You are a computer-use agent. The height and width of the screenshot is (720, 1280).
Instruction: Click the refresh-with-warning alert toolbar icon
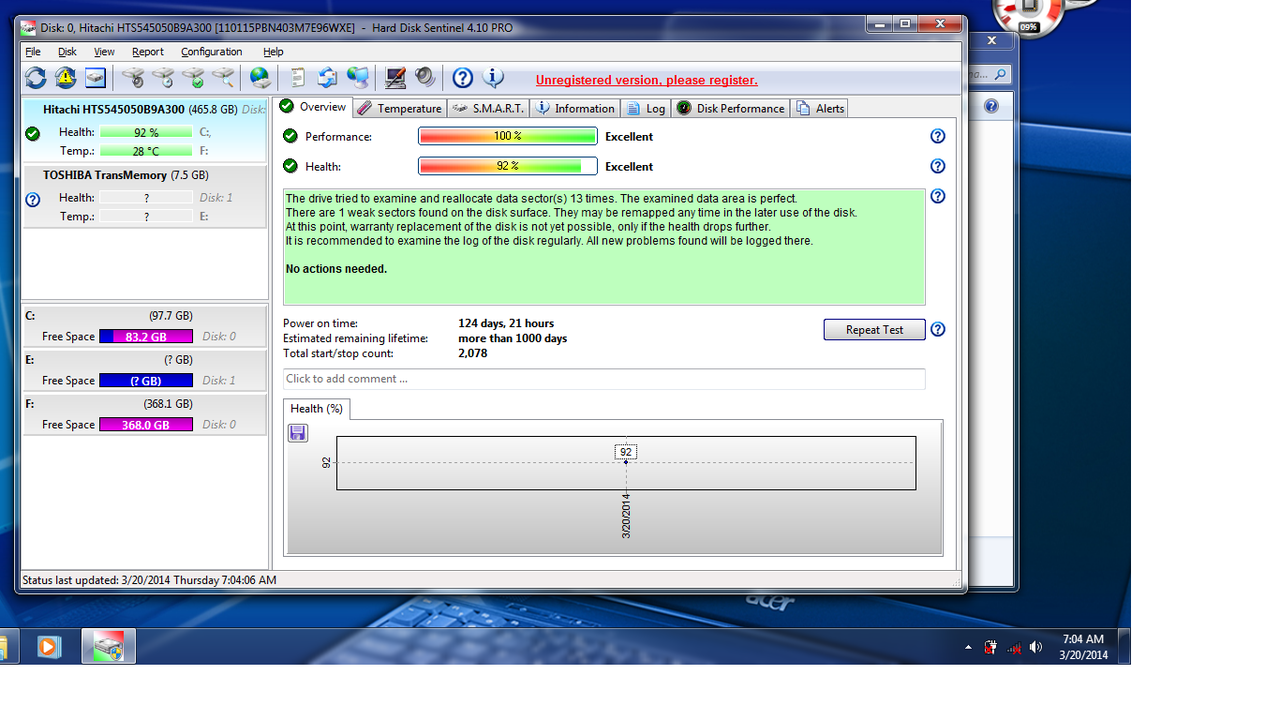coord(65,77)
